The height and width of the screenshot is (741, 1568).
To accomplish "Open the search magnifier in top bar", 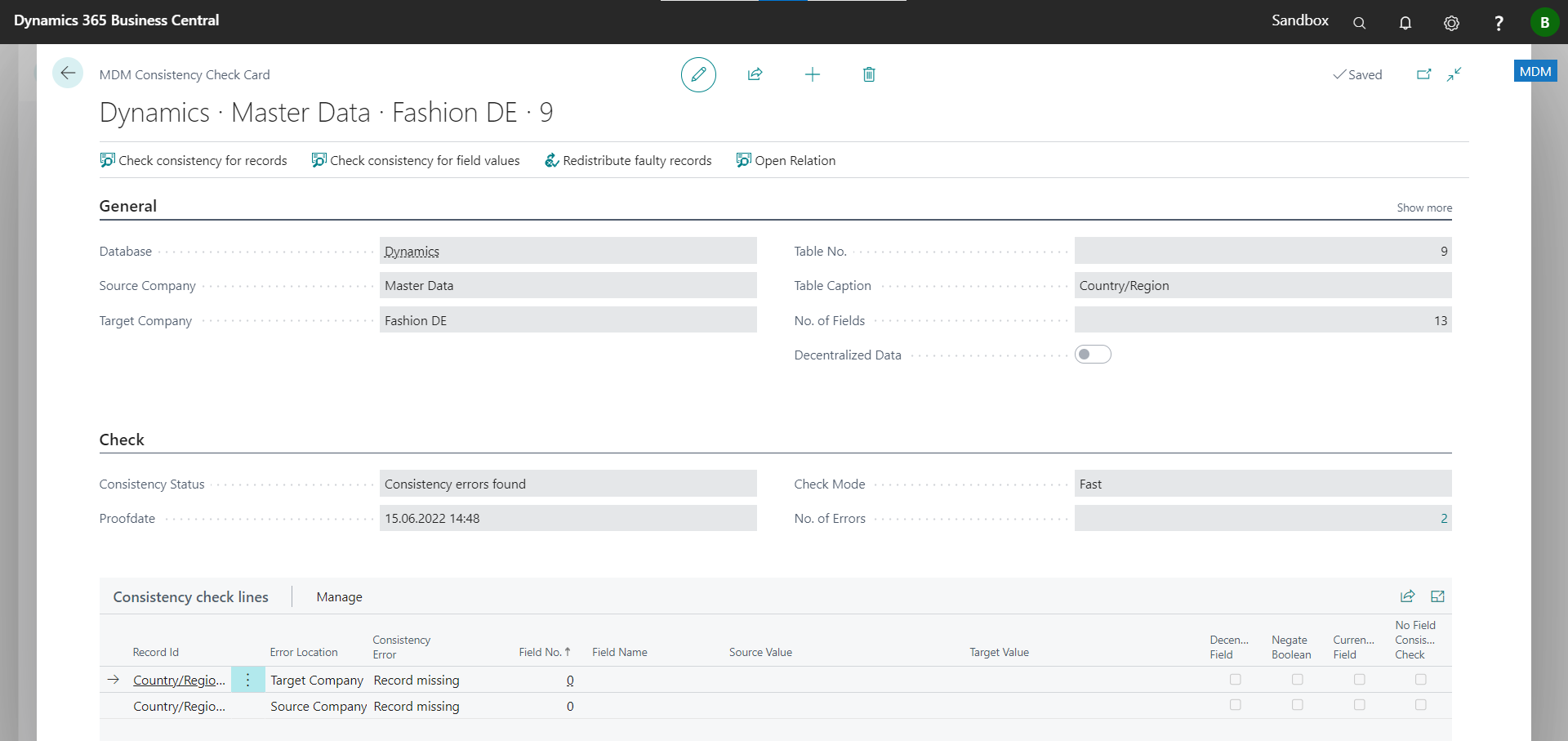I will click(x=1359, y=23).
